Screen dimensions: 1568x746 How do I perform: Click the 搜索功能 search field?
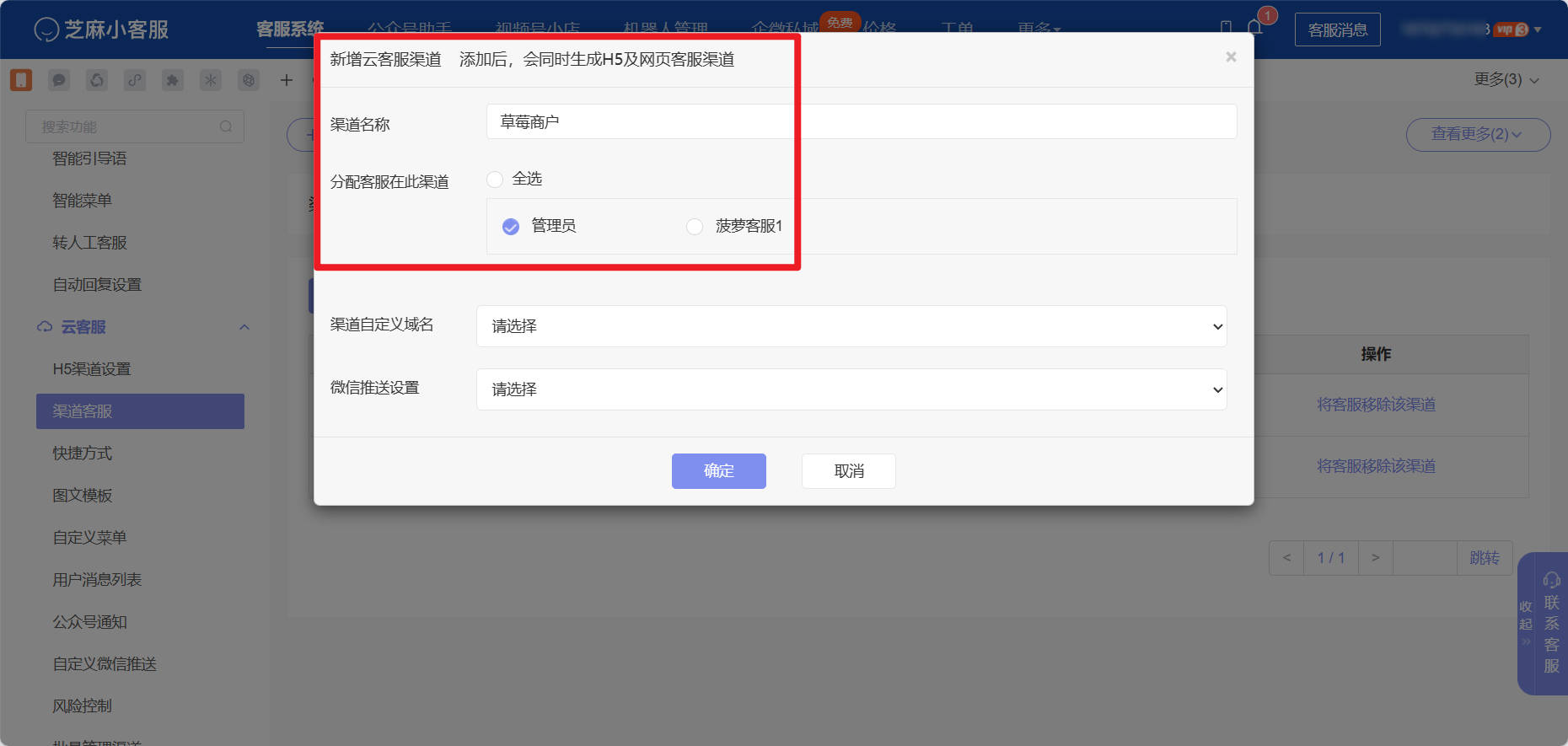tap(135, 126)
